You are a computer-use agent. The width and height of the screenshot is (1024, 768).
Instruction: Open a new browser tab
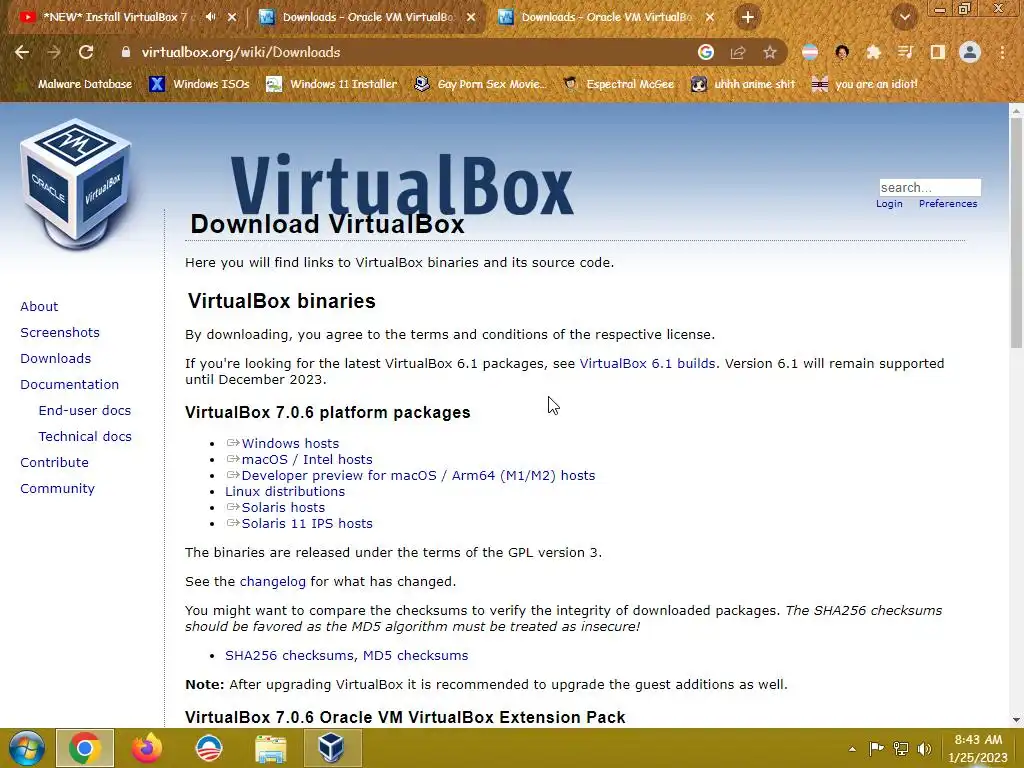pyautogui.click(x=748, y=17)
